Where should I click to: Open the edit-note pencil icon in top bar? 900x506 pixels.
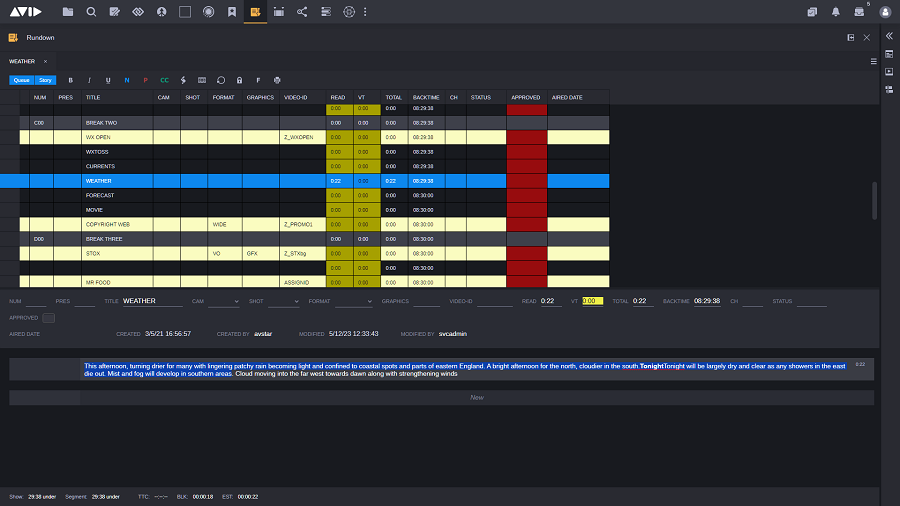point(115,11)
